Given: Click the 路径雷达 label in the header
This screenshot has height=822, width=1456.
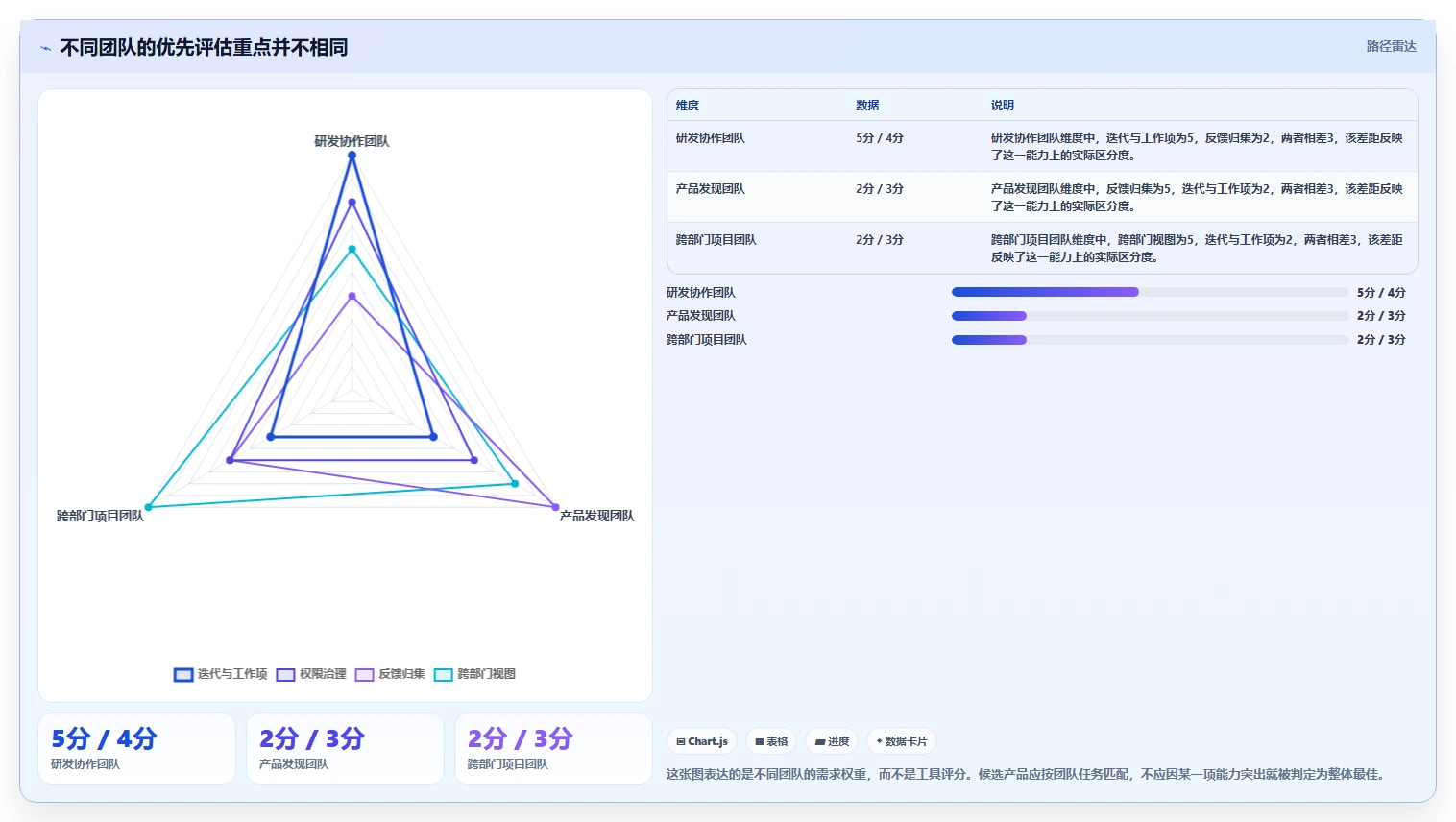Looking at the screenshot, I should (x=1391, y=46).
